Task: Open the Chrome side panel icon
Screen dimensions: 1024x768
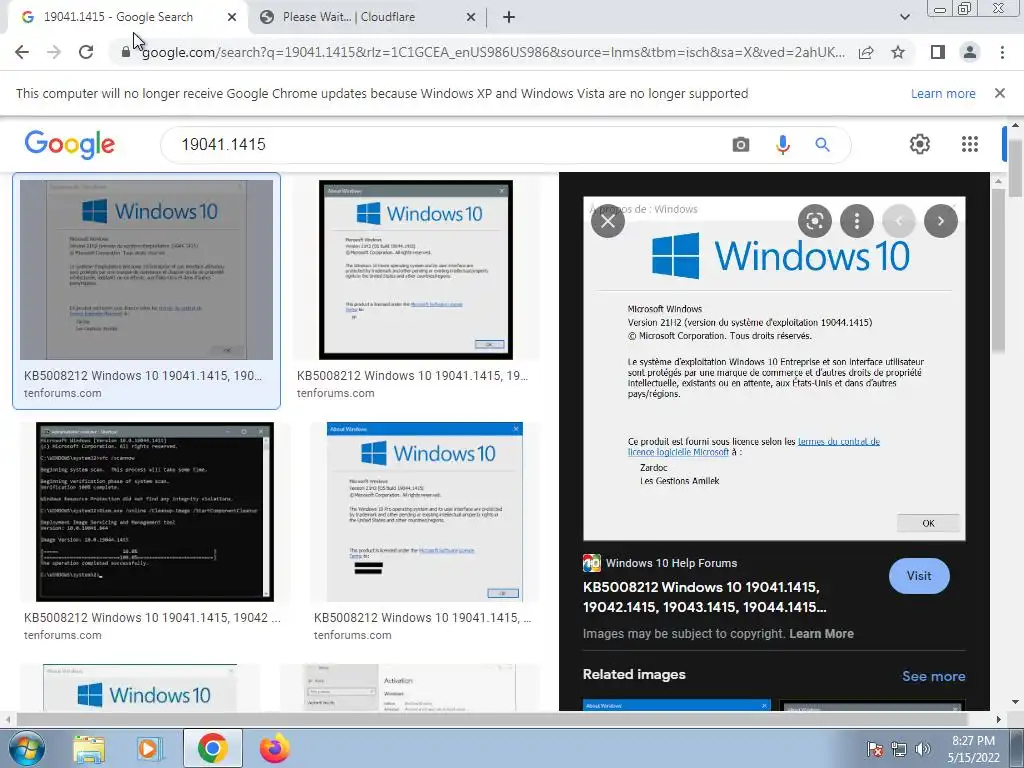Action: click(x=938, y=52)
